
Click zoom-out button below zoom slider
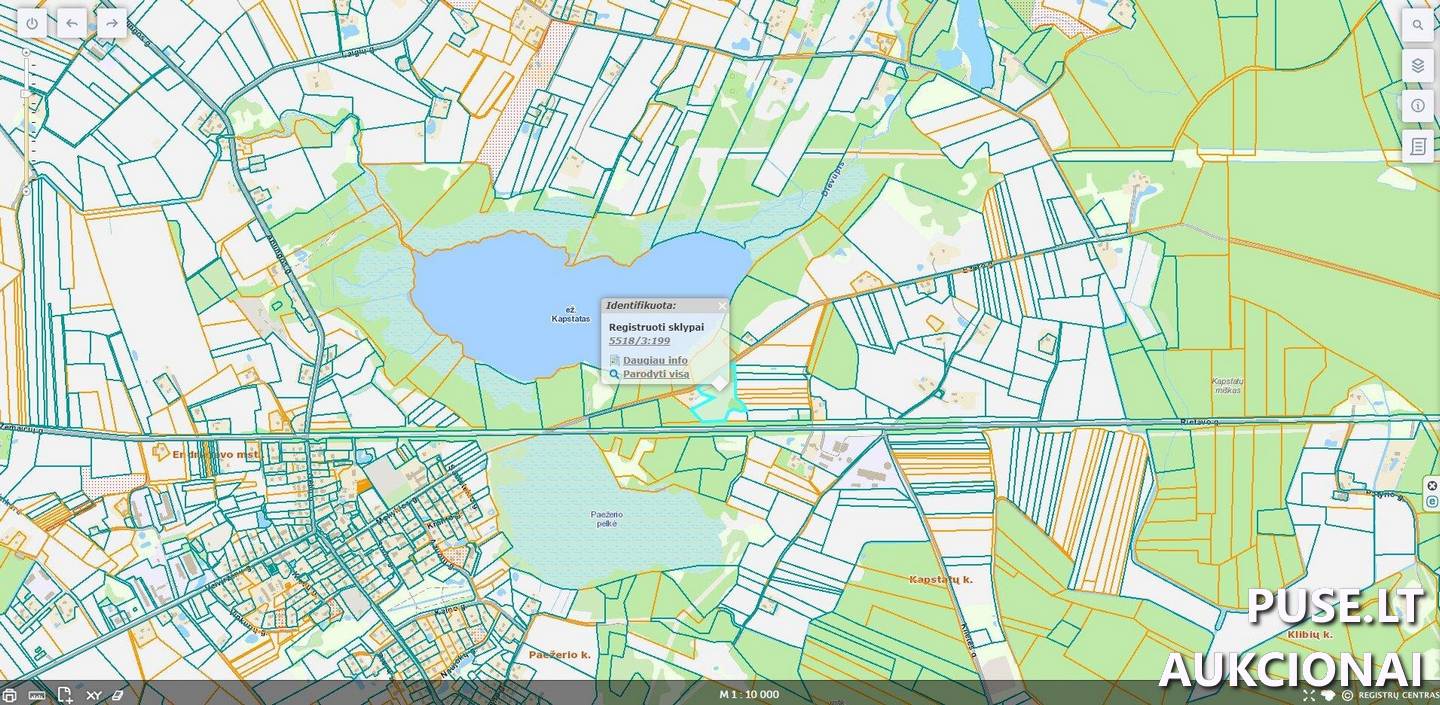pos(25,190)
